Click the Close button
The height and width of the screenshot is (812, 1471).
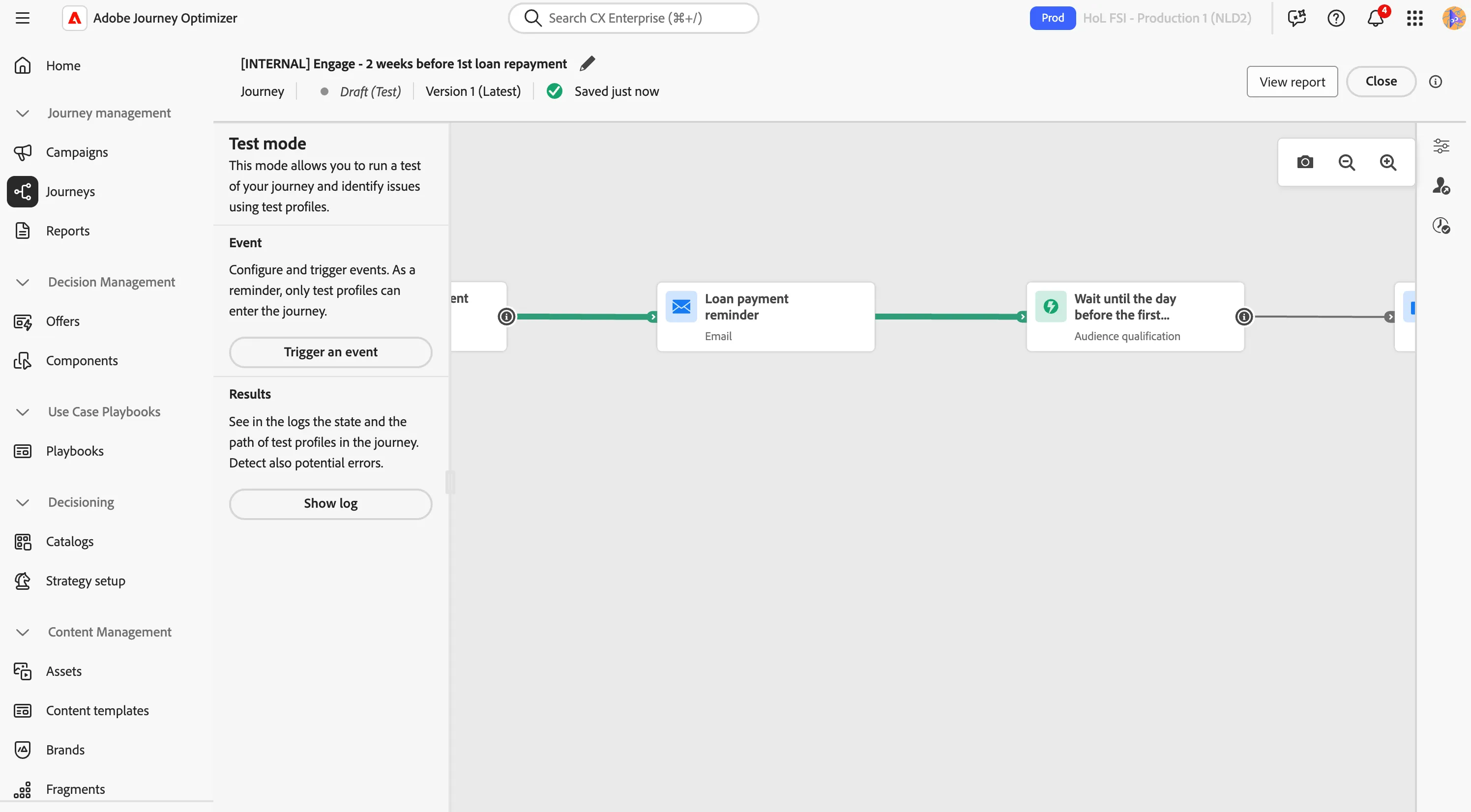(x=1381, y=81)
